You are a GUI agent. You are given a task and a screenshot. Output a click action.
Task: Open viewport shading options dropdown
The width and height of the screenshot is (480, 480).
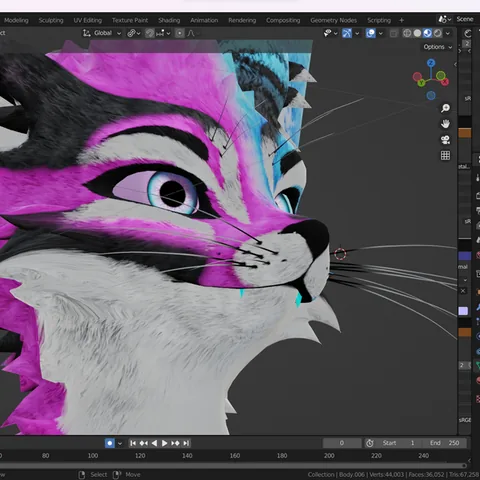click(x=448, y=33)
